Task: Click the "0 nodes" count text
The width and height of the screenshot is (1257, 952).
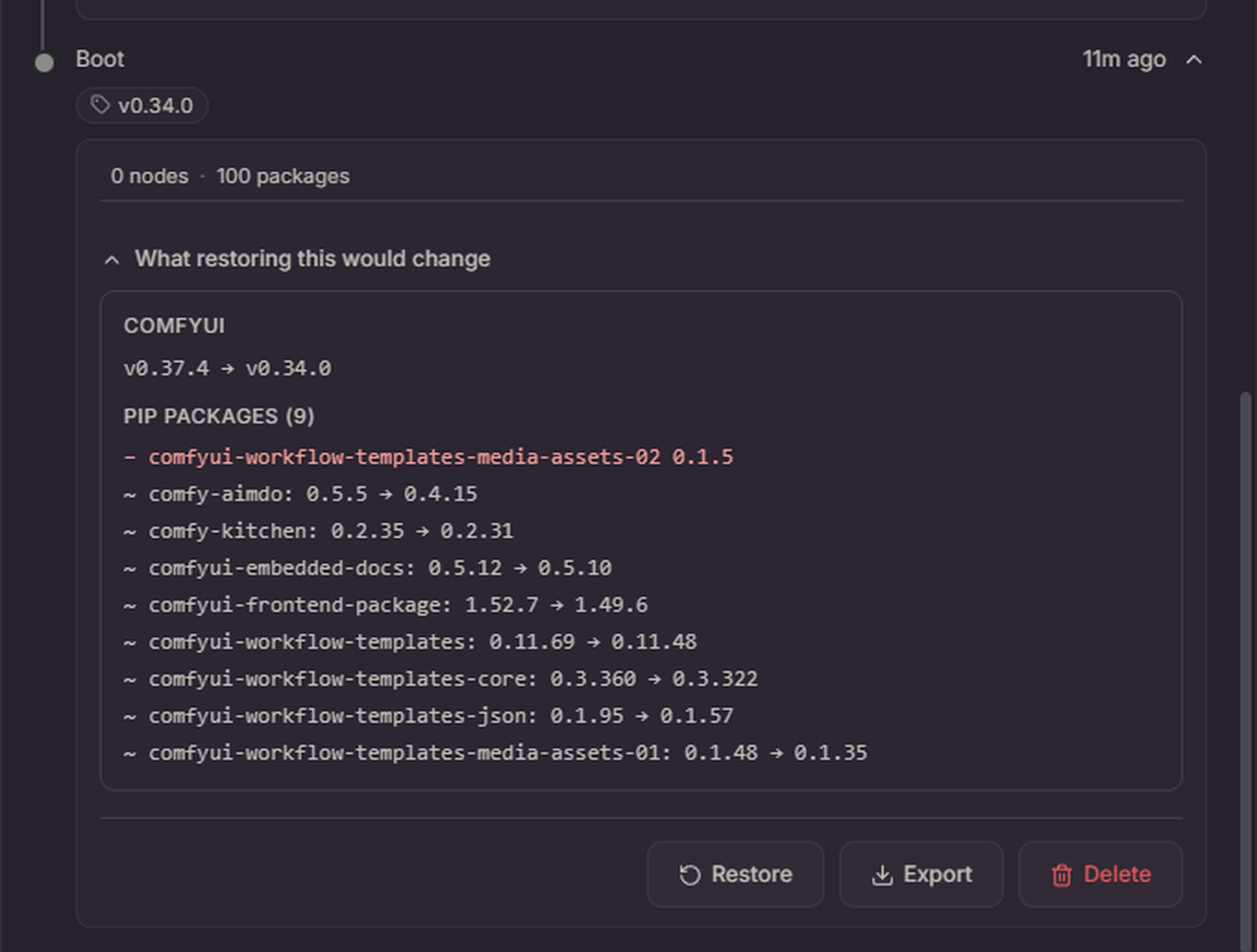Action: click(x=149, y=176)
